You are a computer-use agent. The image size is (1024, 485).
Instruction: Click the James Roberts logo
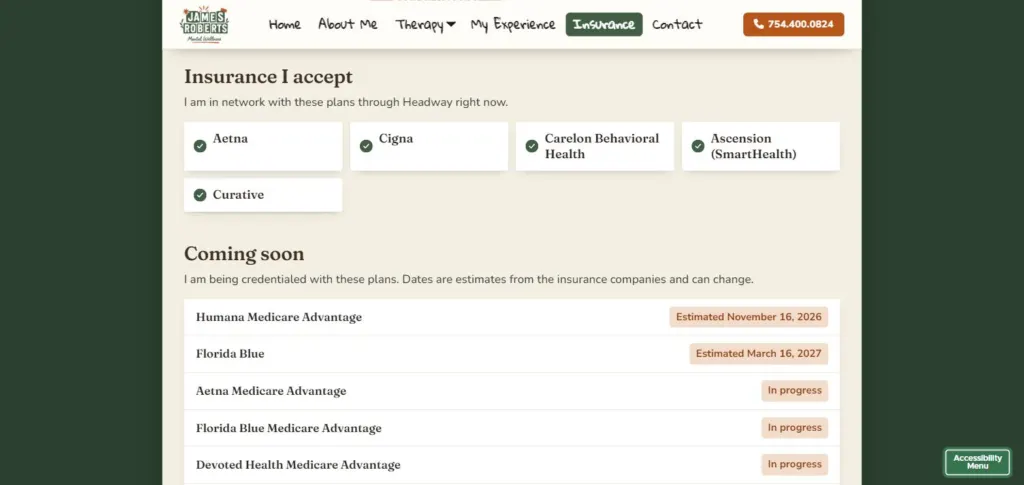pos(204,25)
